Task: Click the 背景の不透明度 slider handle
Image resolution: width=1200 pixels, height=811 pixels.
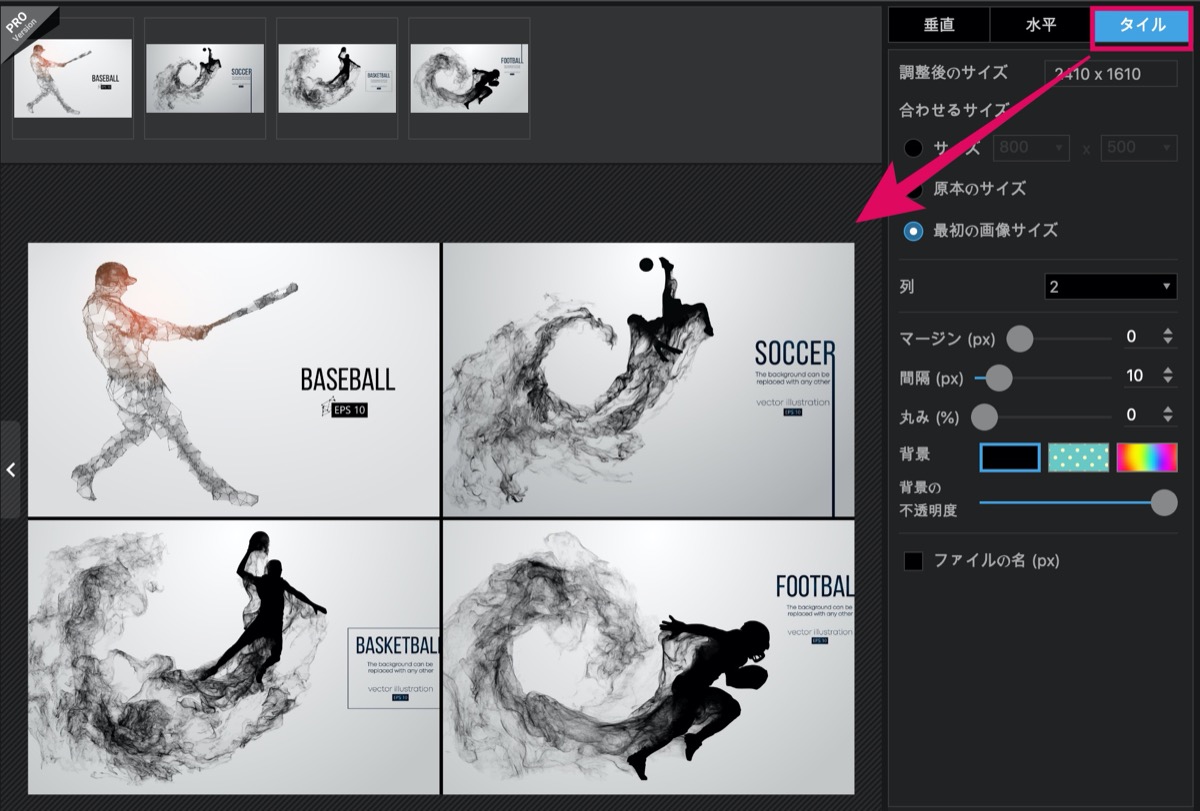Action: coord(1164,502)
